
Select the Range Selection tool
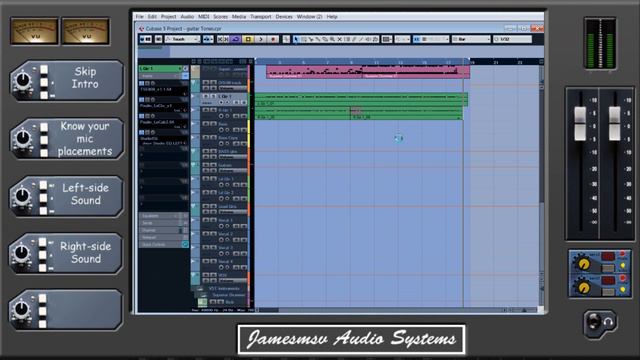tap(304, 40)
